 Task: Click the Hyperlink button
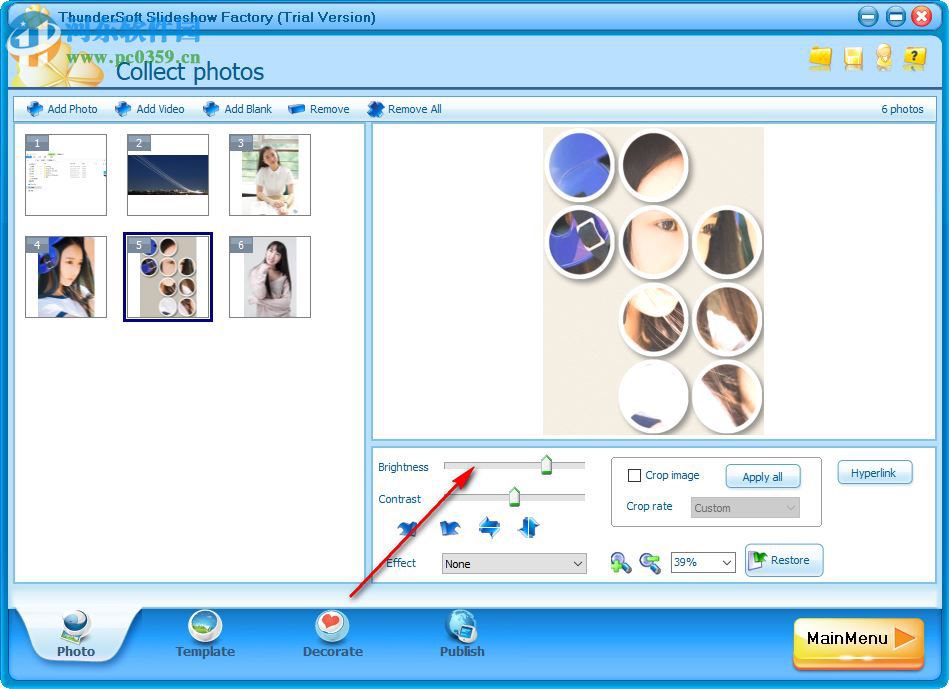point(874,472)
